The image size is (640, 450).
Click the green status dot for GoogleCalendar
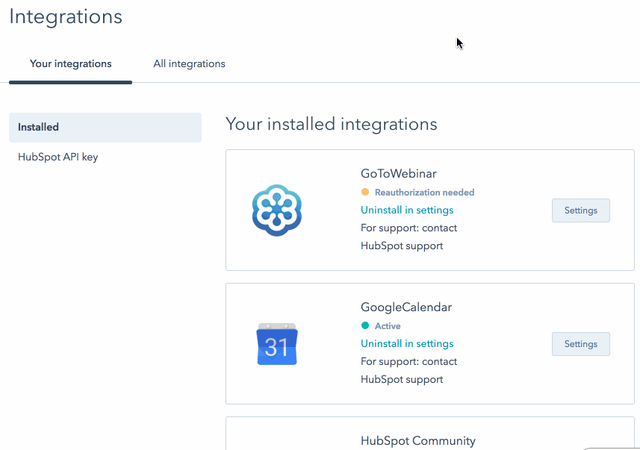point(365,325)
